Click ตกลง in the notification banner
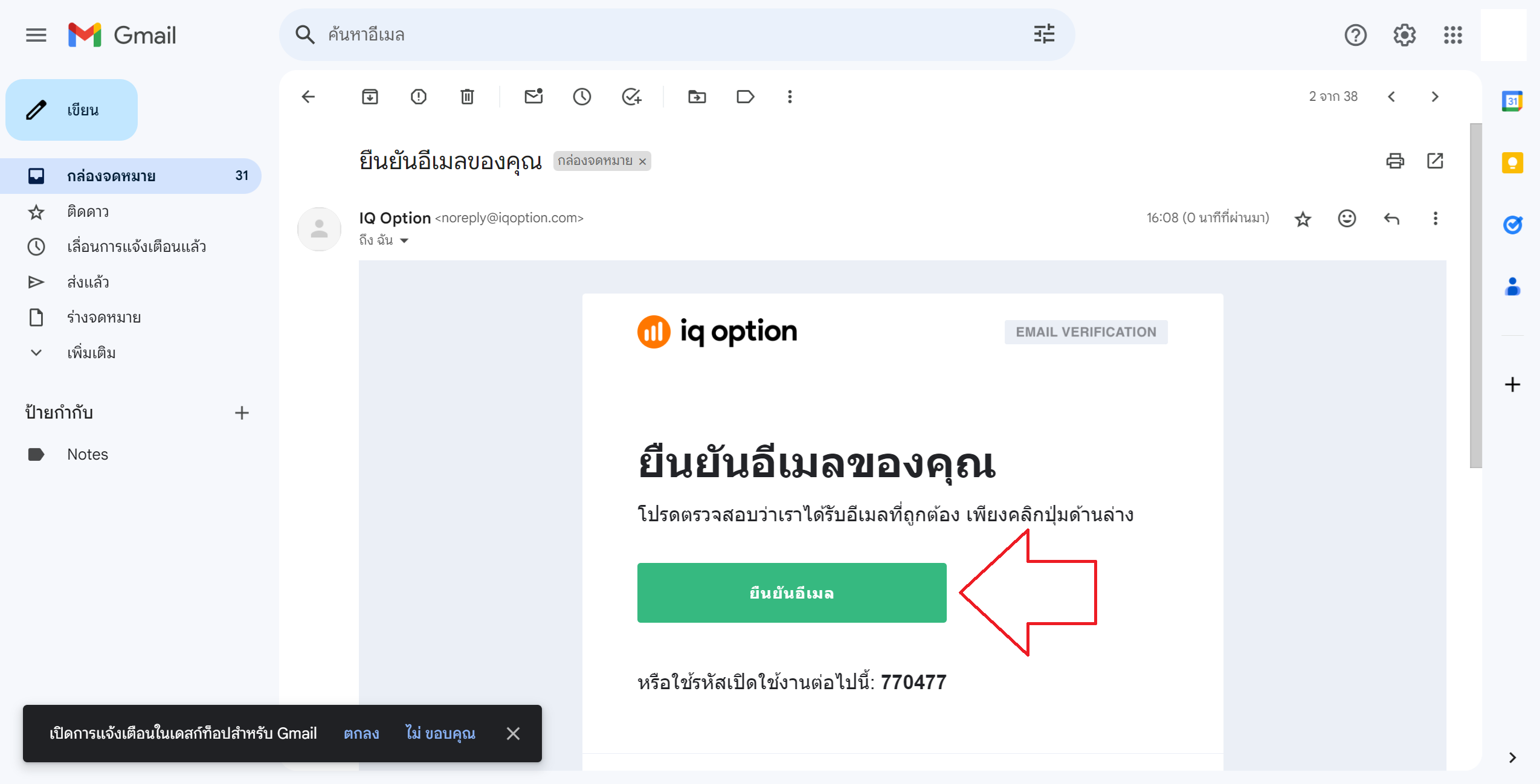 pyautogui.click(x=361, y=733)
